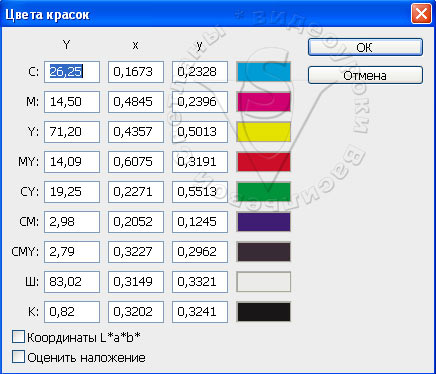Select the black K color swatch
The height and width of the screenshot is (374, 436).
tap(264, 312)
